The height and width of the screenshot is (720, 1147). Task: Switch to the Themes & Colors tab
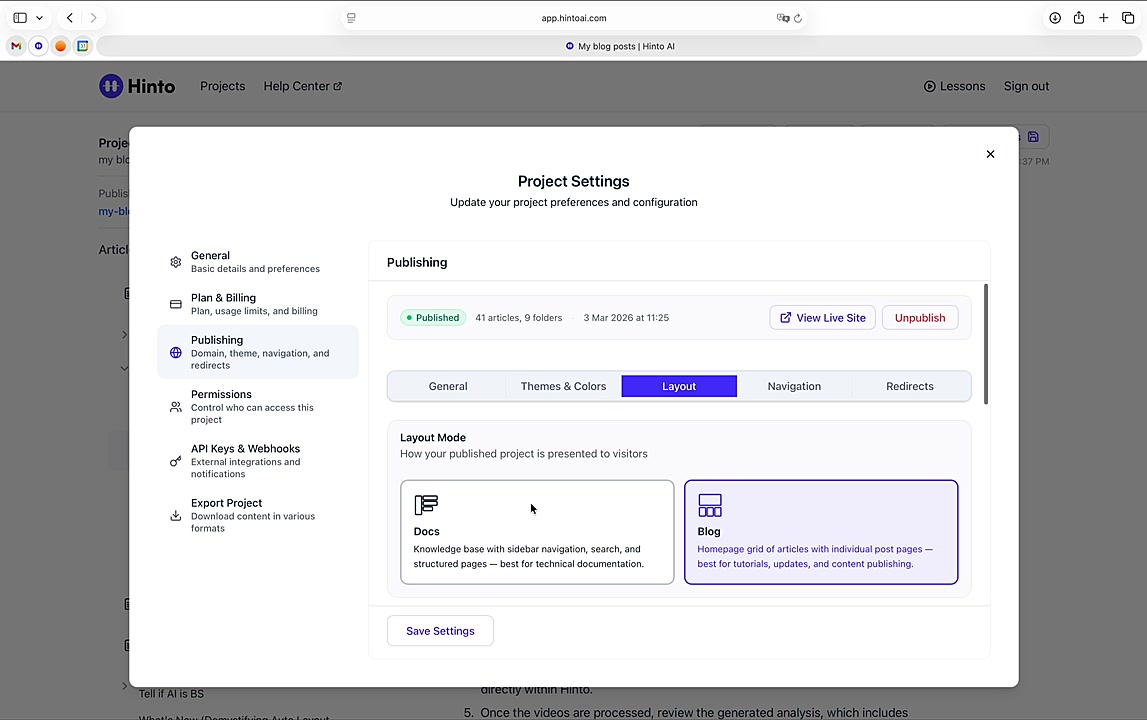[x=563, y=386]
